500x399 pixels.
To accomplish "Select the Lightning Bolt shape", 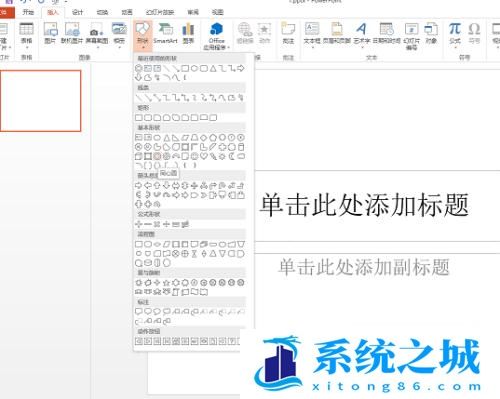I will pyautogui.click(x=213, y=156).
